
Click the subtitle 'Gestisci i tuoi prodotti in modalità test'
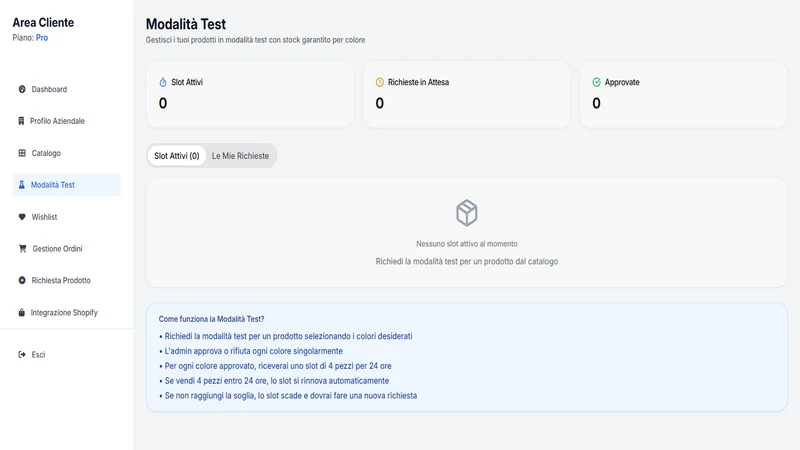click(x=255, y=40)
